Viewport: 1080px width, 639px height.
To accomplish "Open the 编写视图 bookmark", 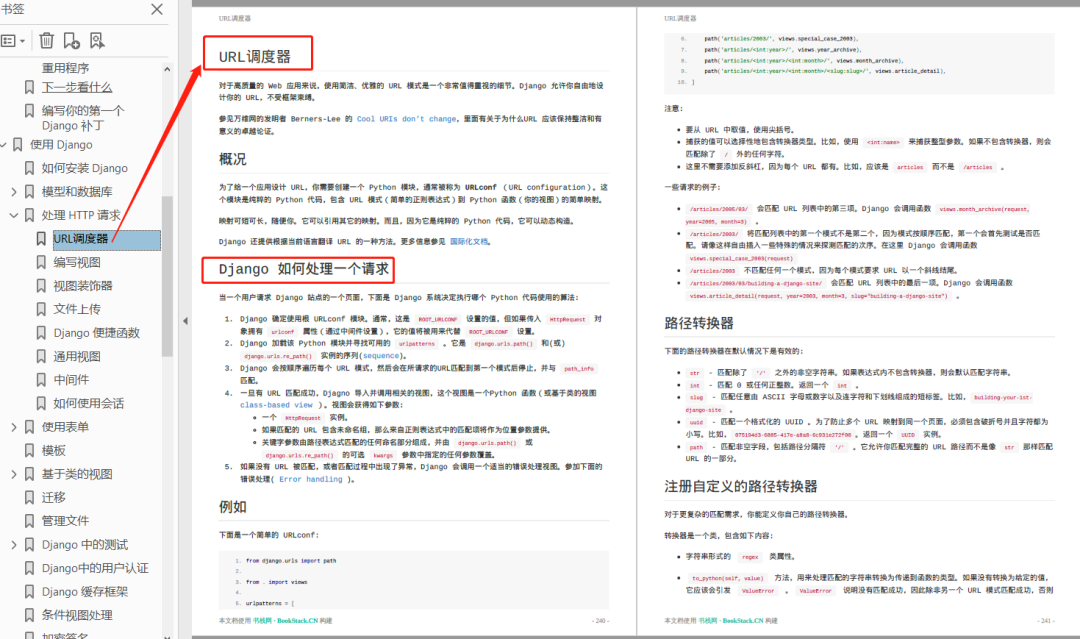I will [77, 262].
